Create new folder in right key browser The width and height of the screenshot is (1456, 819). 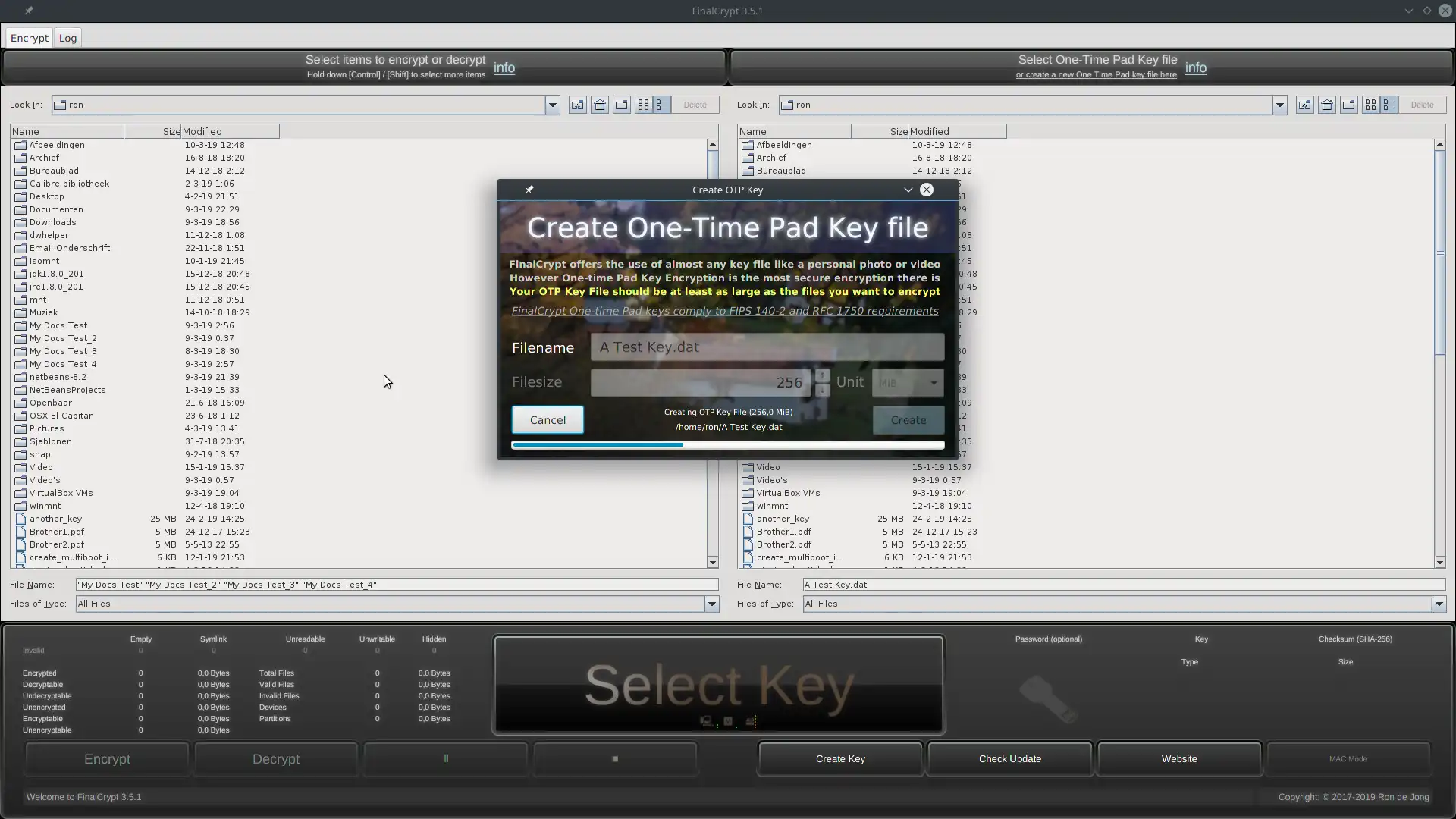[x=1348, y=105]
